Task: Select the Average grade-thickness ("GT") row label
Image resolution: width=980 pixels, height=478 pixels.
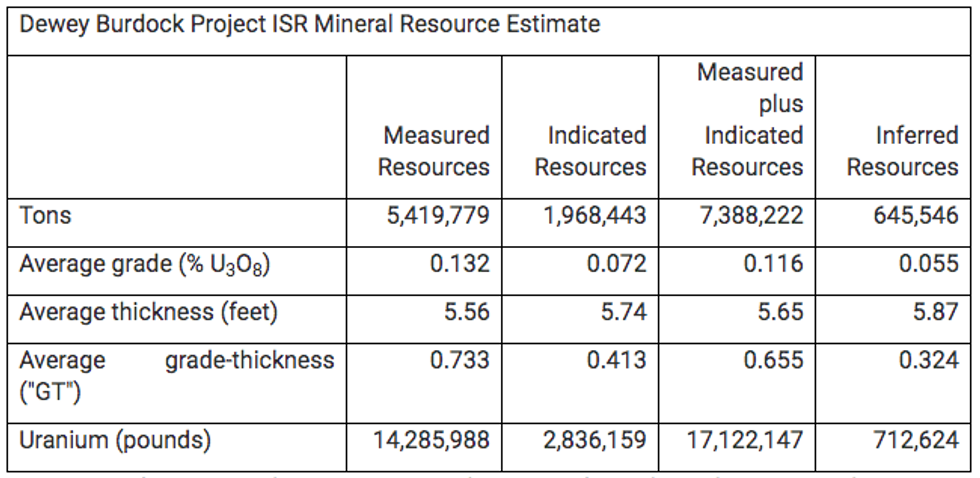Action: 176,375
